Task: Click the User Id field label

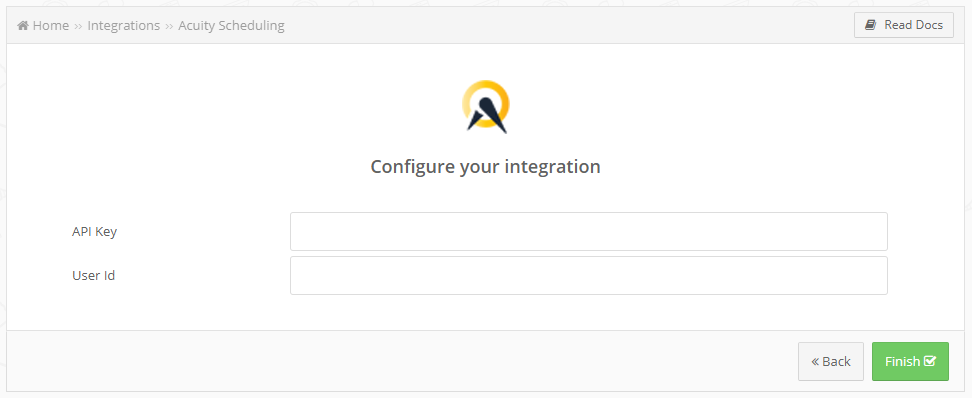Action: 94,275
